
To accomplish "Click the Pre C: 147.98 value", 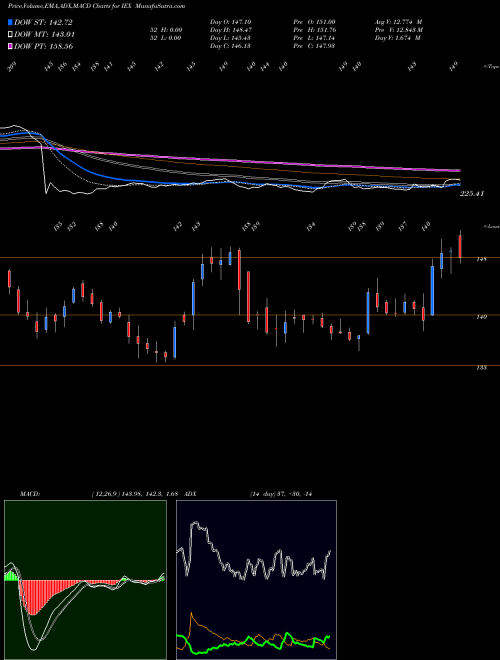I will point(314,46).
